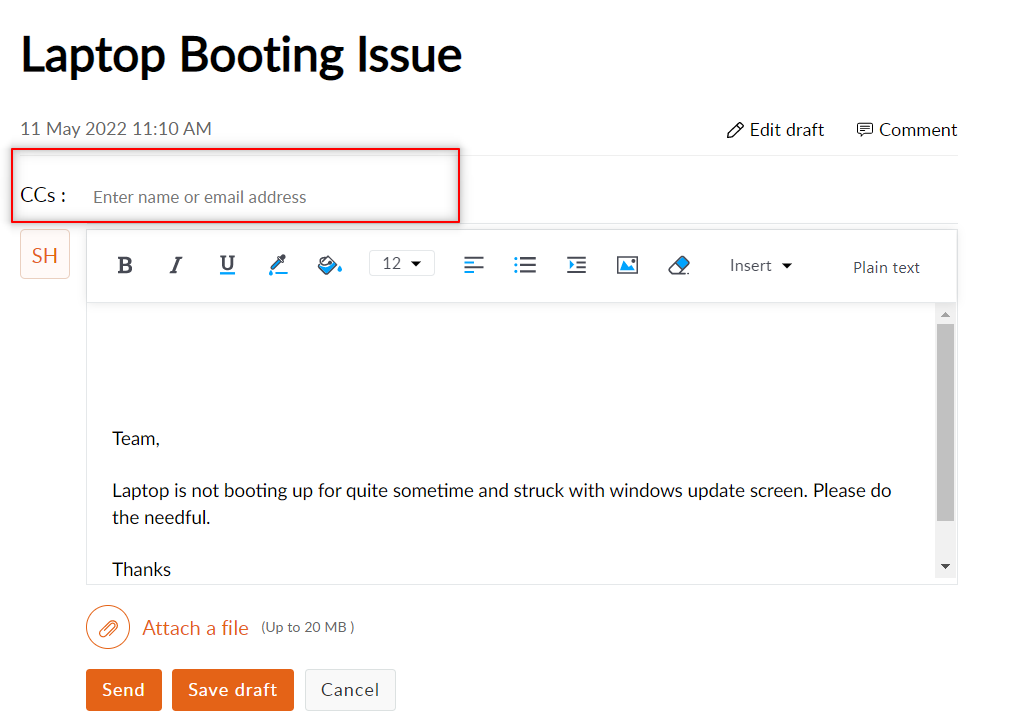This screenshot has width=1021, height=717.
Task: Click the speech bubble Comment icon
Action: 864,130
